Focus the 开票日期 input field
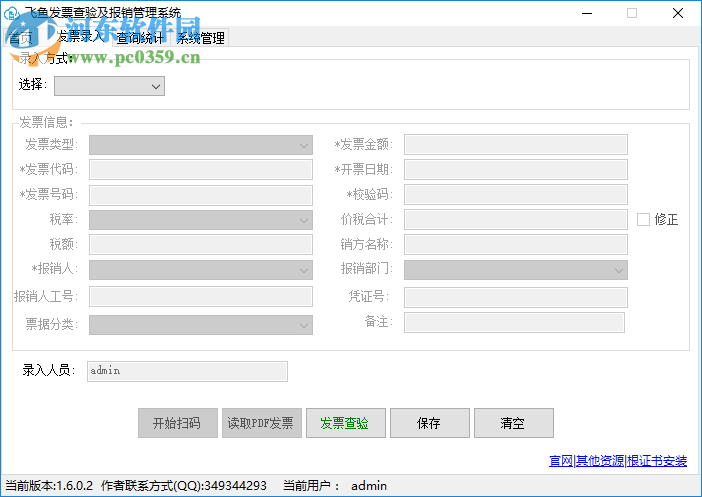This screenshot has width=702, height=497. tap(516, 170)
